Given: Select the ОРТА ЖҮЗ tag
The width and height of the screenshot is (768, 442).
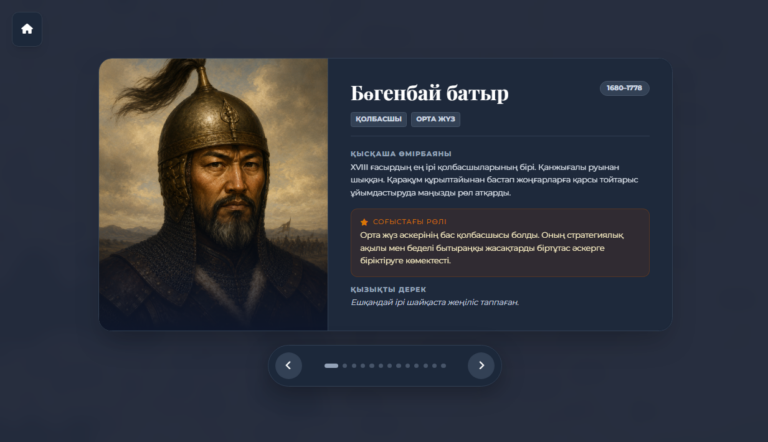Looking at the screenshot, I should (x=435, y=119).
